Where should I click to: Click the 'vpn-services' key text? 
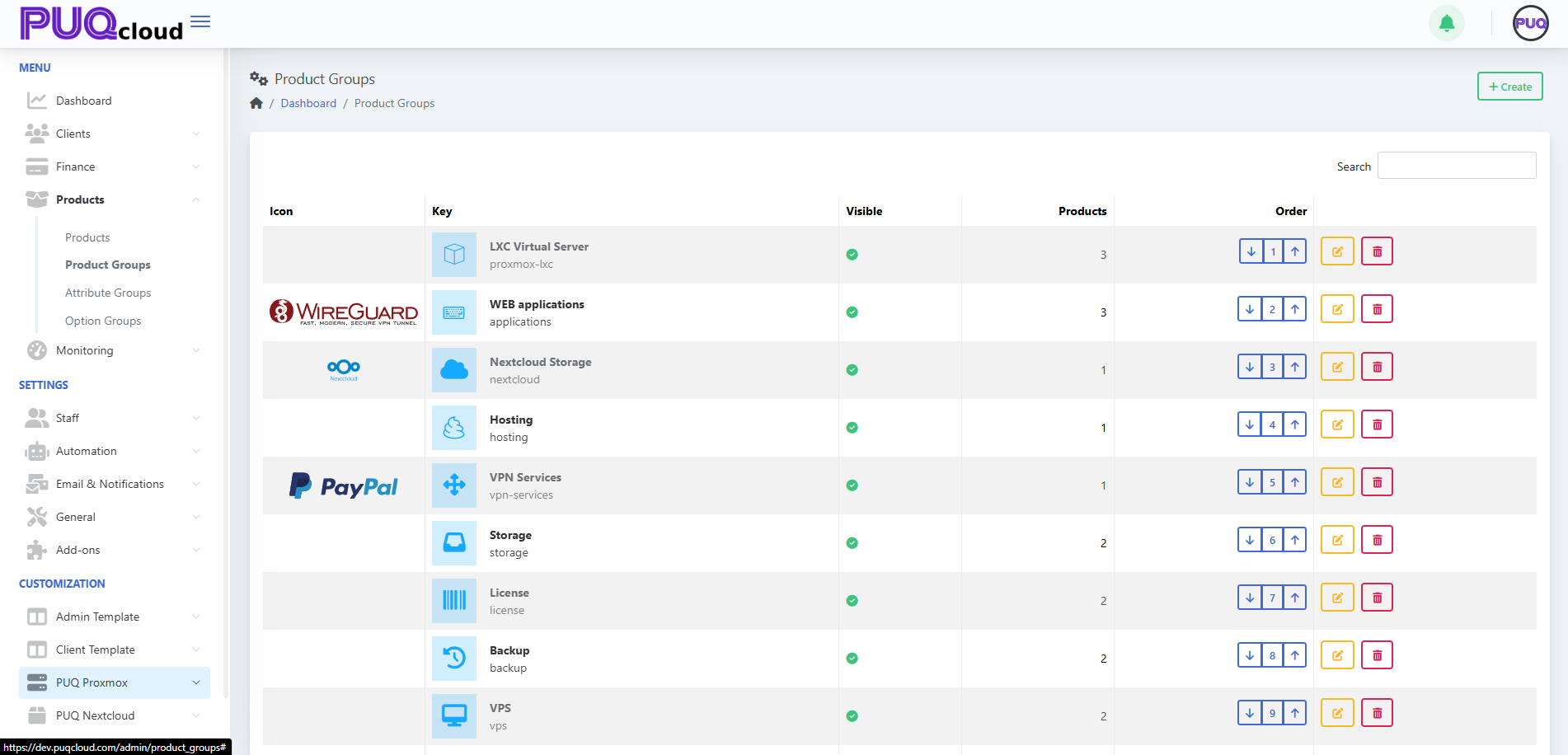pyautogui.click(x=521, y=495)
